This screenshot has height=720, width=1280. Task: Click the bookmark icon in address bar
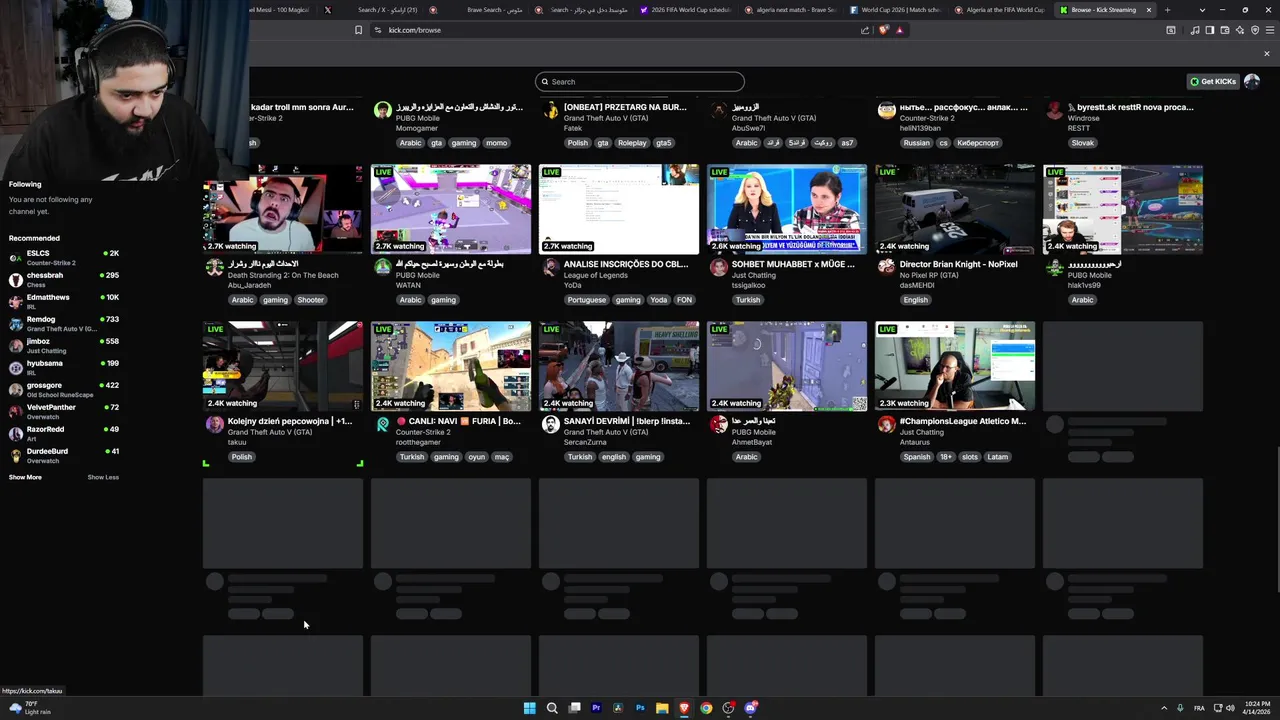(358, 30)
